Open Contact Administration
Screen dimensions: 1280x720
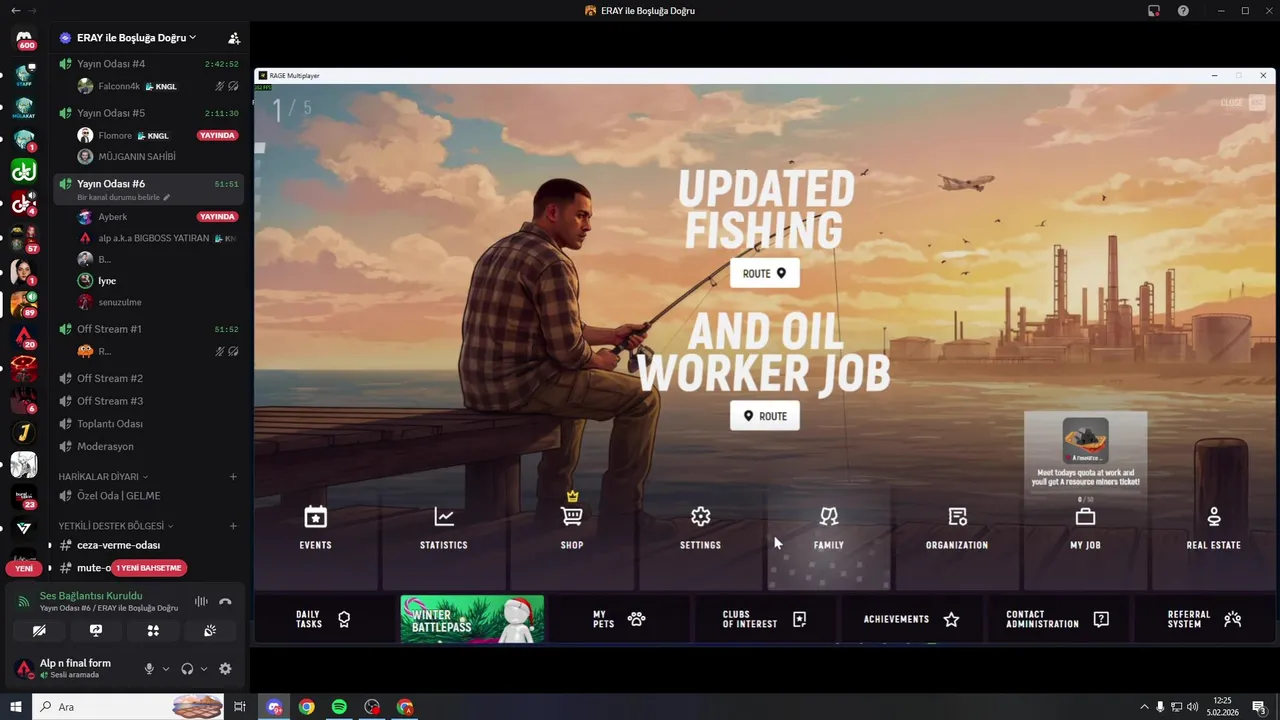(1058, 619)
